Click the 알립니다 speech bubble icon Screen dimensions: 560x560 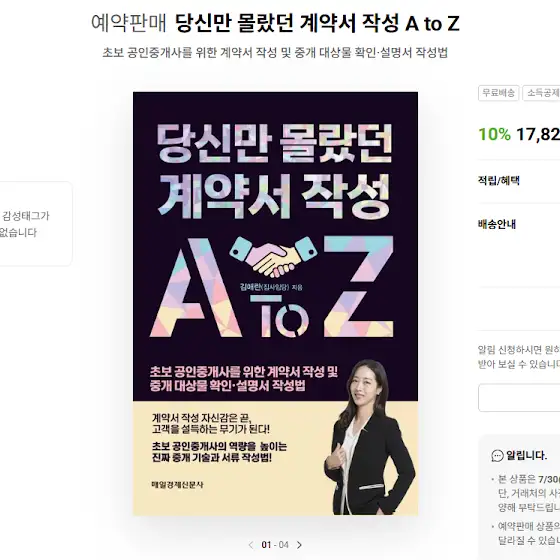pos(497,456)
